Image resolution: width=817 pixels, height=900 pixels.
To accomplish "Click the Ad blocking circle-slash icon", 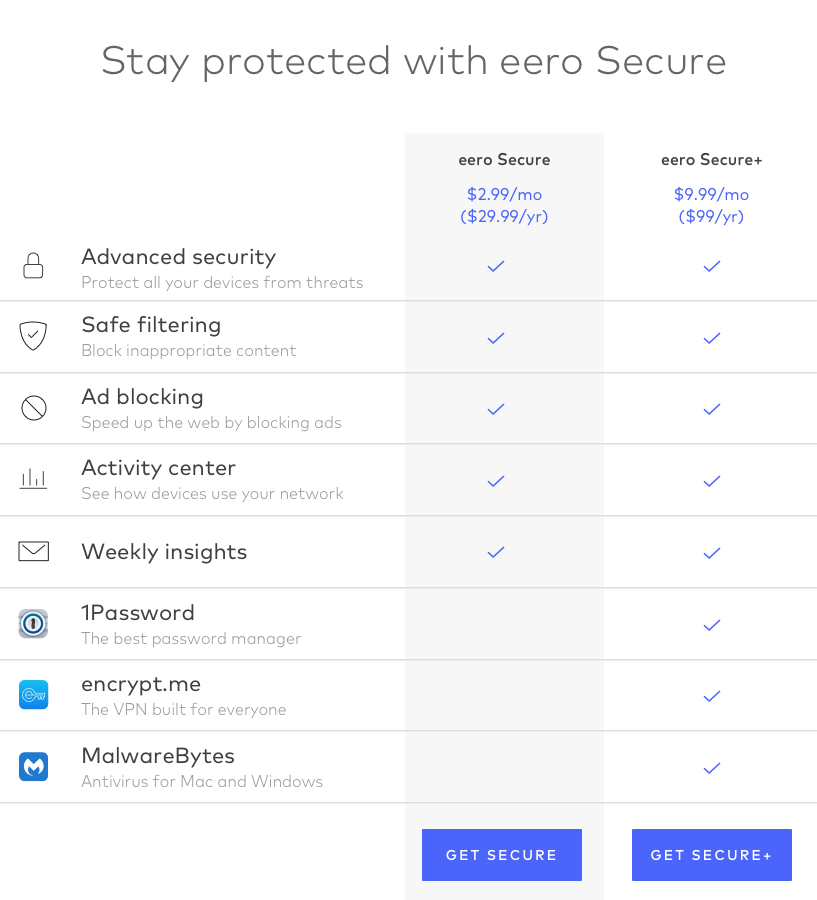I will (x=33, y=408).
